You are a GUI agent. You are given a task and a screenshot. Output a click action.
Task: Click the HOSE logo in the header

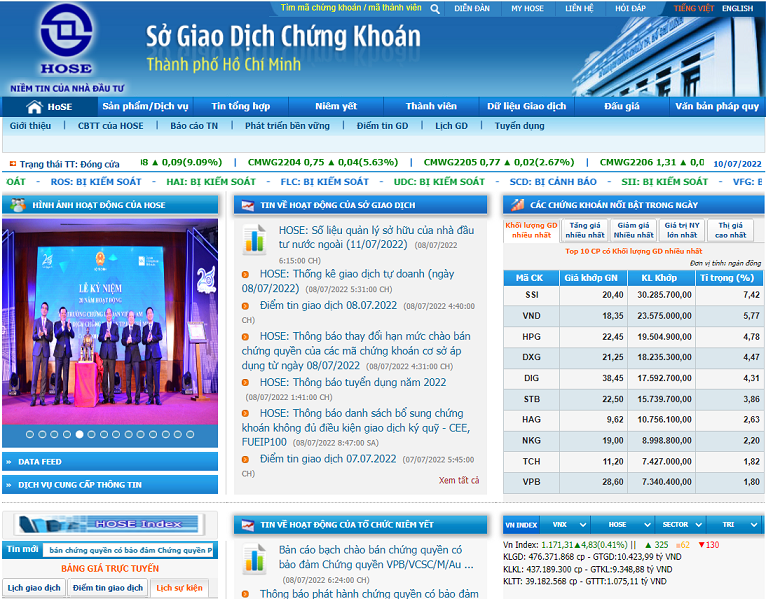point(65,44)
